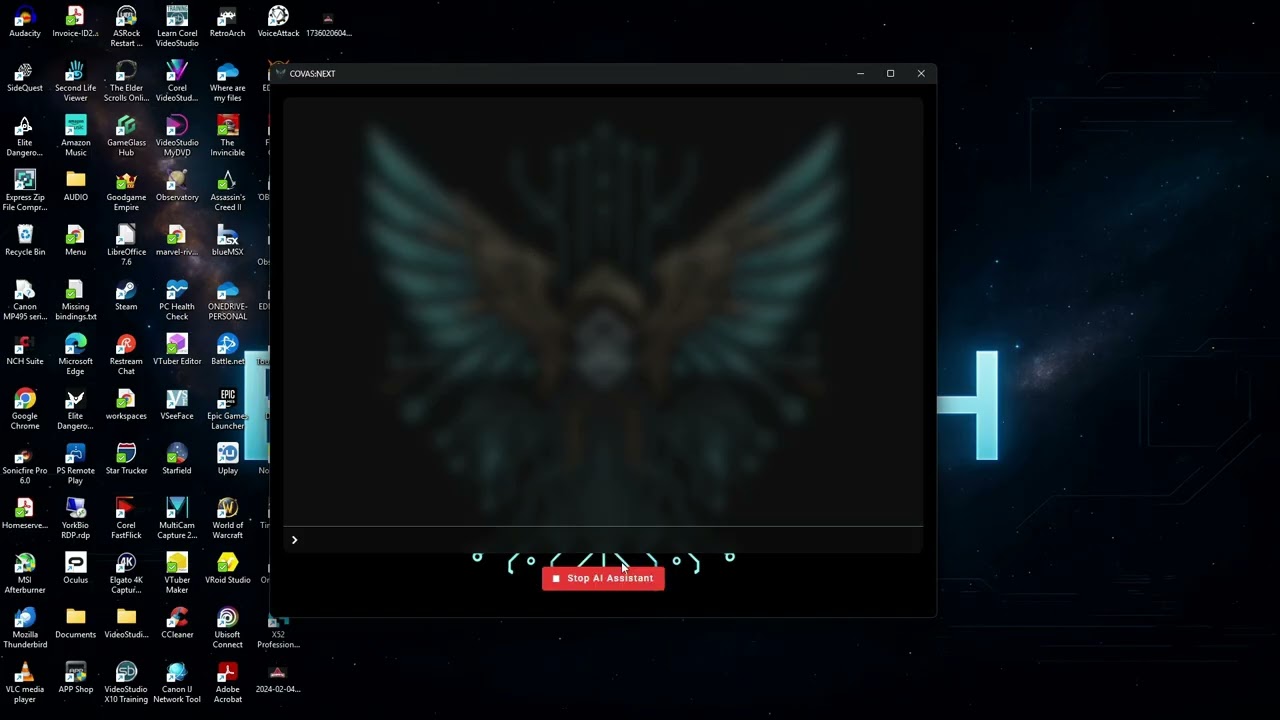
Task: Select the Canon IJ Network Tool icon
Action: click(x=177, y=683)
